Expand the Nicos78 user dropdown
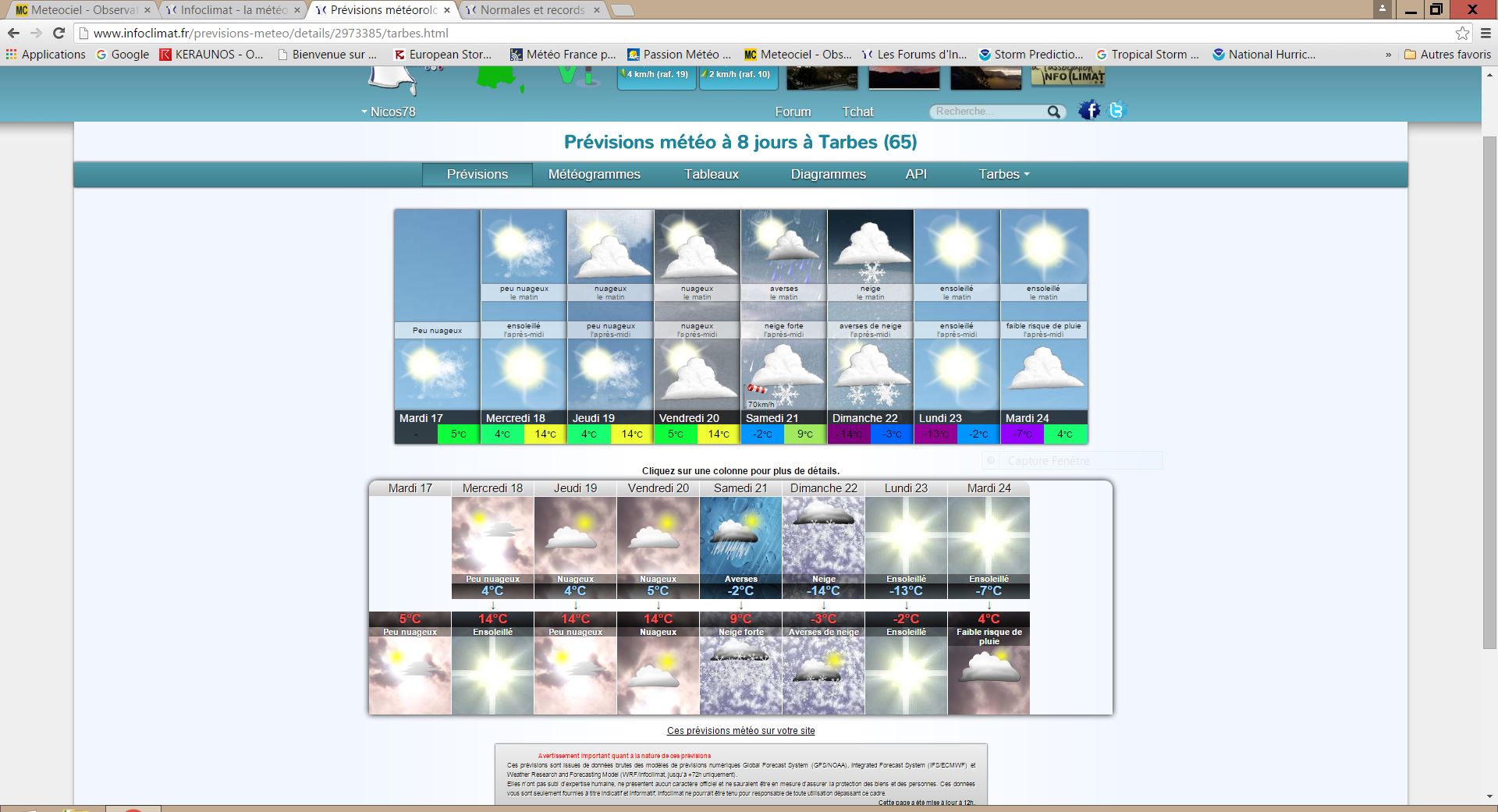This screenshot has height=812, width=1498. pyautogui.click(x=388, y=112)
